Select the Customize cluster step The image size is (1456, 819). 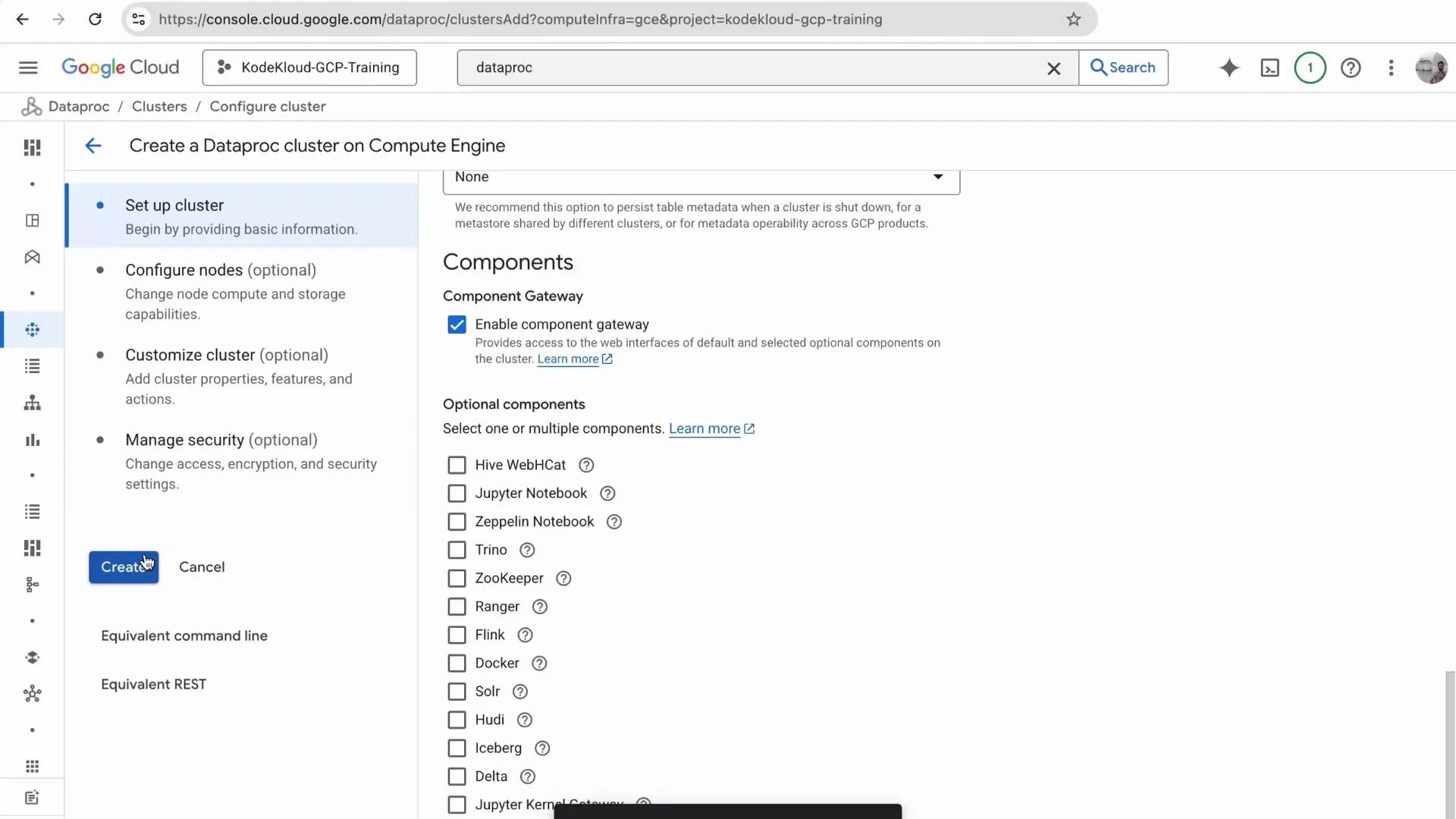tap(243, 376)
